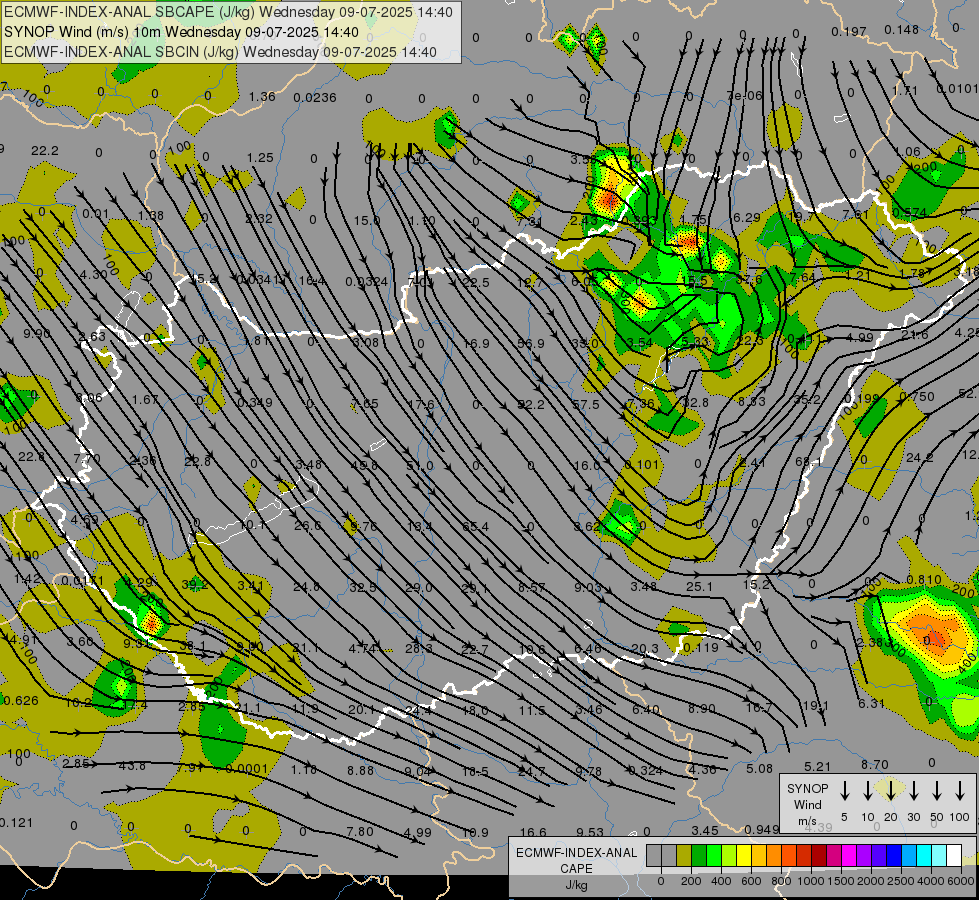The image size is (979, 900).
Task: Click the 6000 tick label in CAPE legend
Action: (961, 881)
